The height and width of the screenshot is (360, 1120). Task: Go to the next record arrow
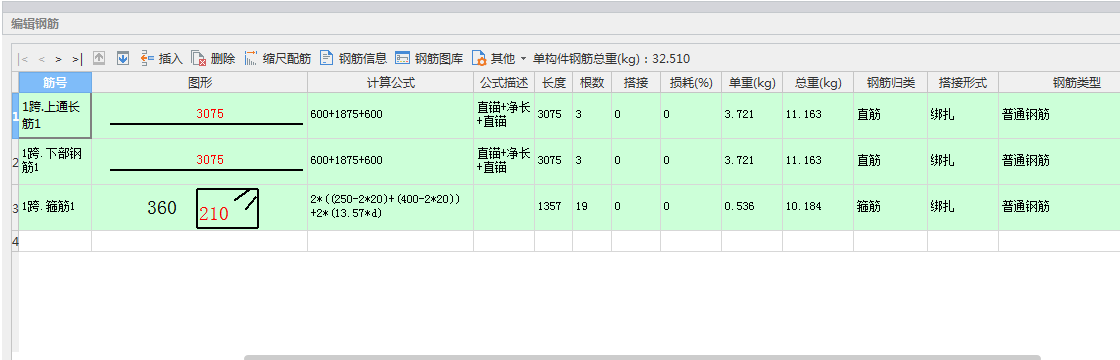[59, 59]
